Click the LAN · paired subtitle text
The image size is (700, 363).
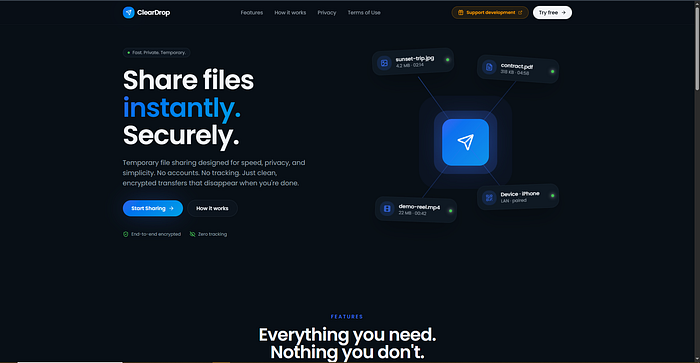513,201
